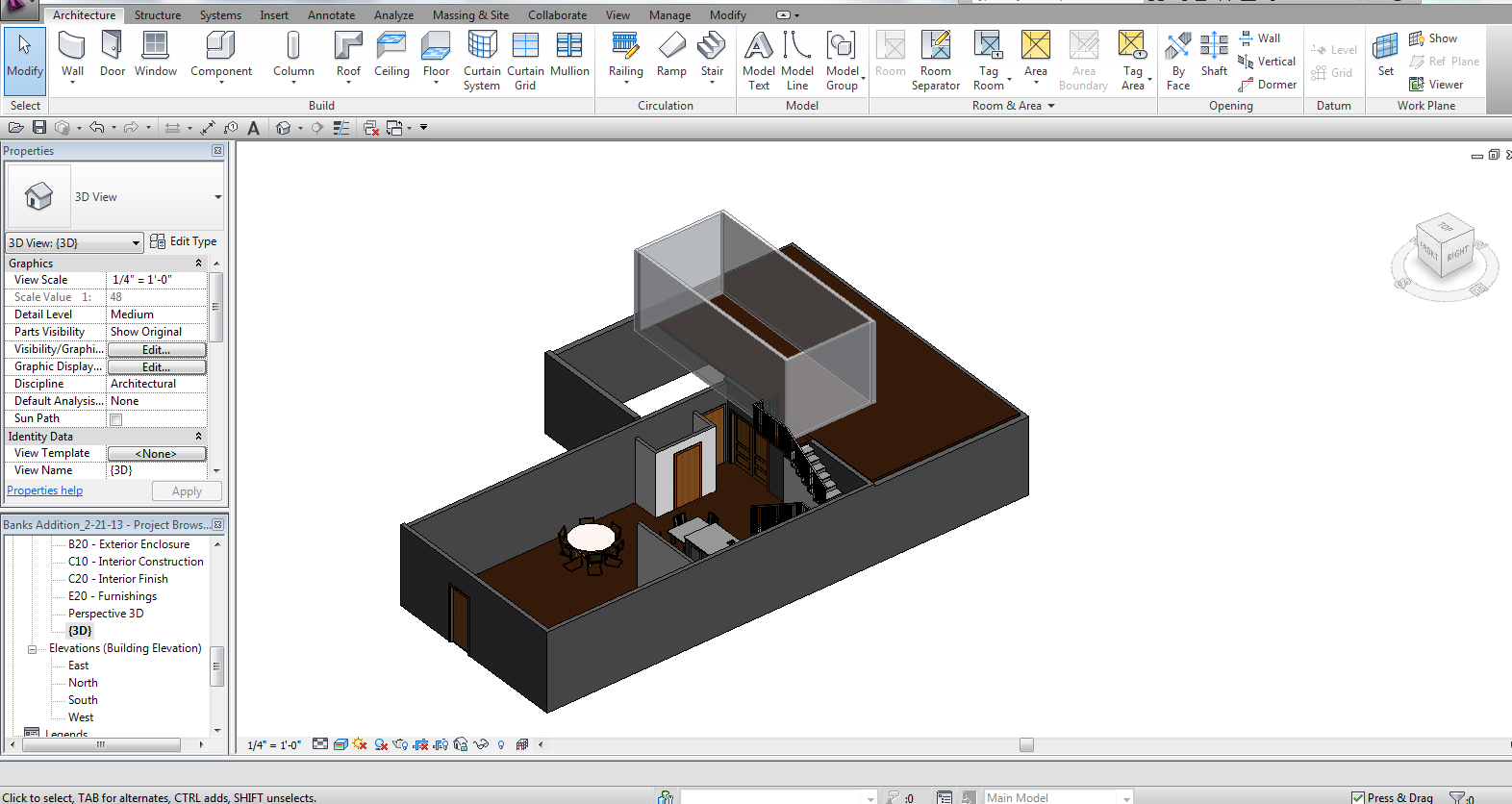This screenshot has height=804, width=1512.
Task: Click the Properties help link
Action: [45, 490]
